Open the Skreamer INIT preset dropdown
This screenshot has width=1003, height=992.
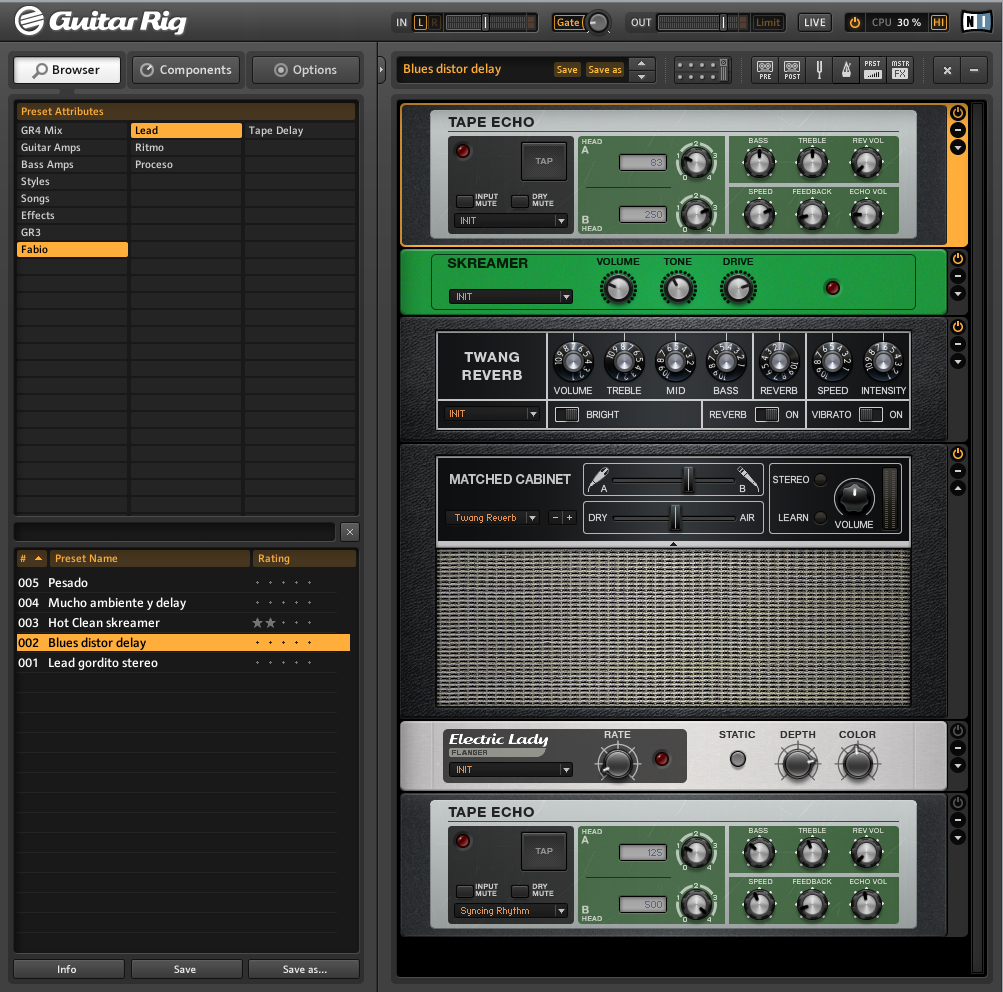click(511, 297)
